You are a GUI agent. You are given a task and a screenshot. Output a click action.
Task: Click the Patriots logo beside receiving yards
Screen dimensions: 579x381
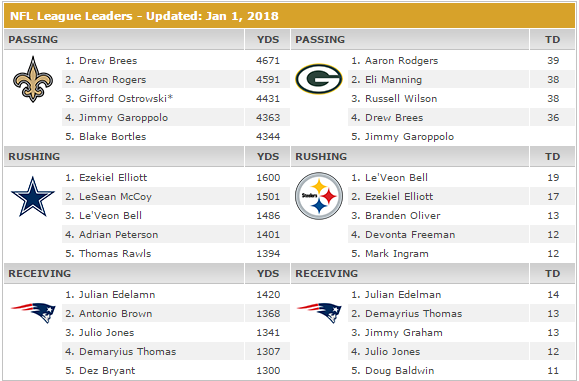tap(33, 312)
